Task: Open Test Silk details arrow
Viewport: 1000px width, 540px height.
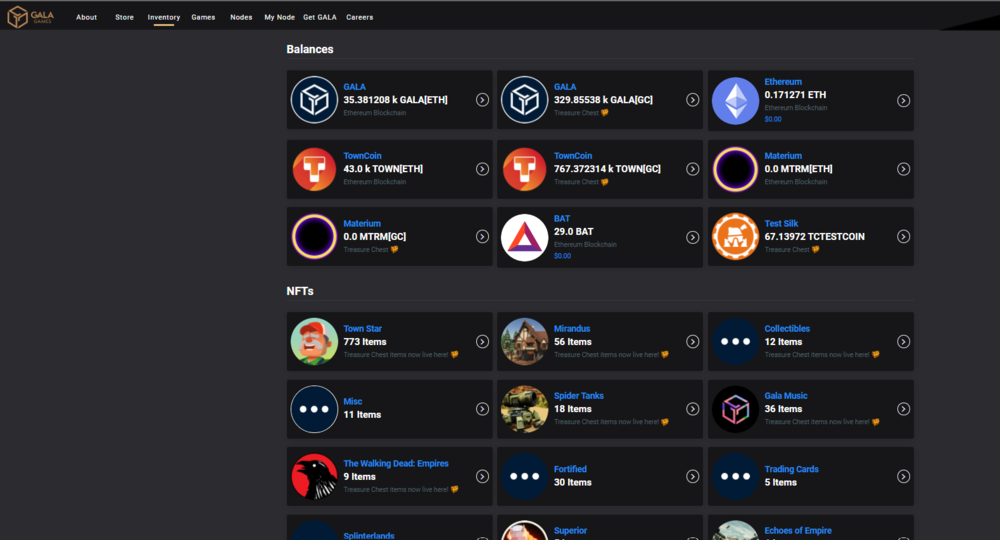Action: point(904,237)
